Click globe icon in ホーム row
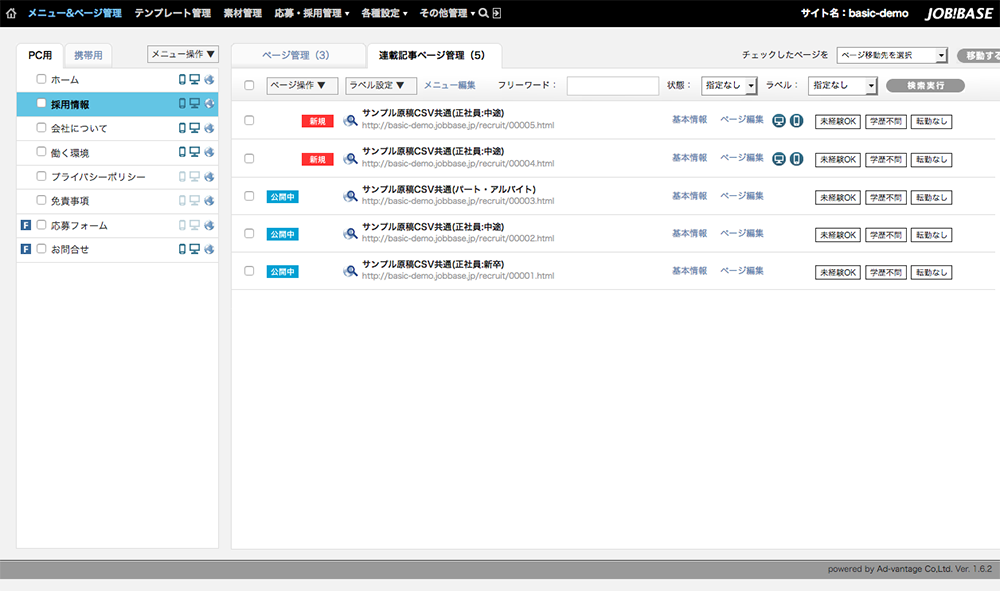This screenshot has width=1000, height=591. (209, 80)
